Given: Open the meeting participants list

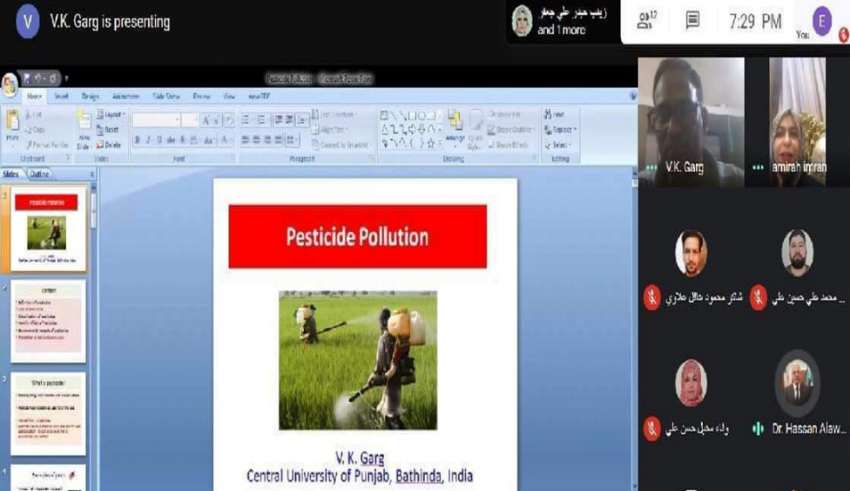Looking at the screenshot, I should (646, 21).
